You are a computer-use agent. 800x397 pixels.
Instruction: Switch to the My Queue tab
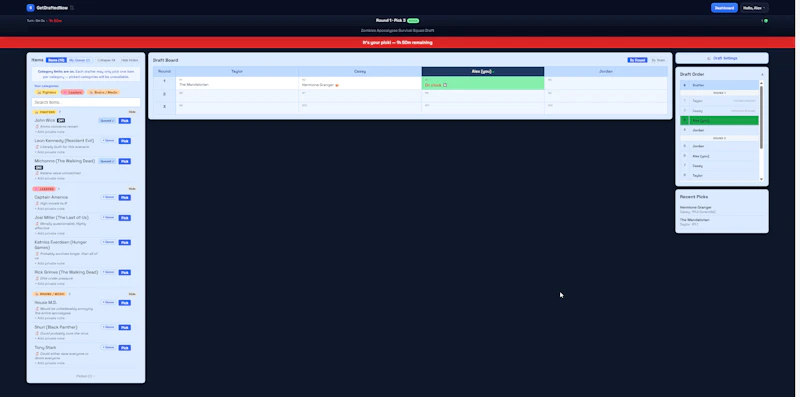pos(80,60)
